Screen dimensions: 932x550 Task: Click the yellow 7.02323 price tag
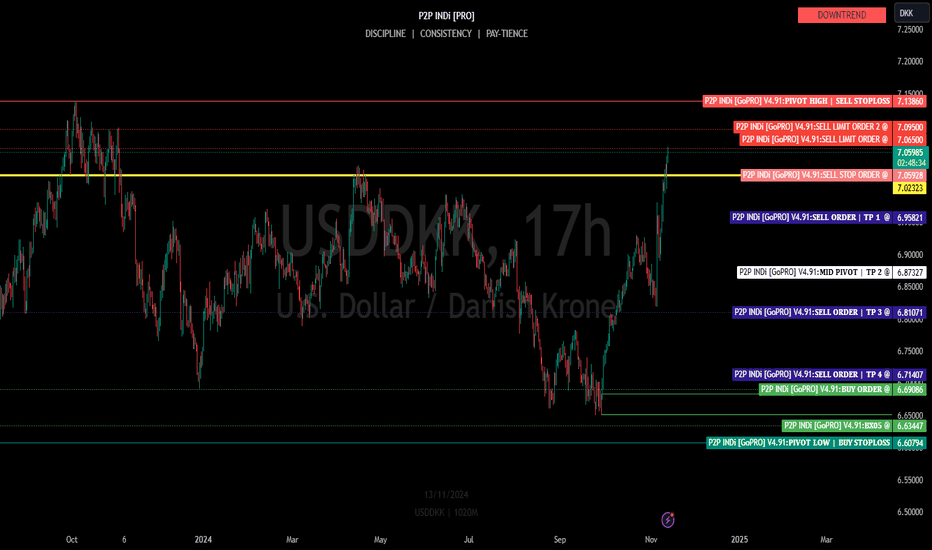click(910, 188)
